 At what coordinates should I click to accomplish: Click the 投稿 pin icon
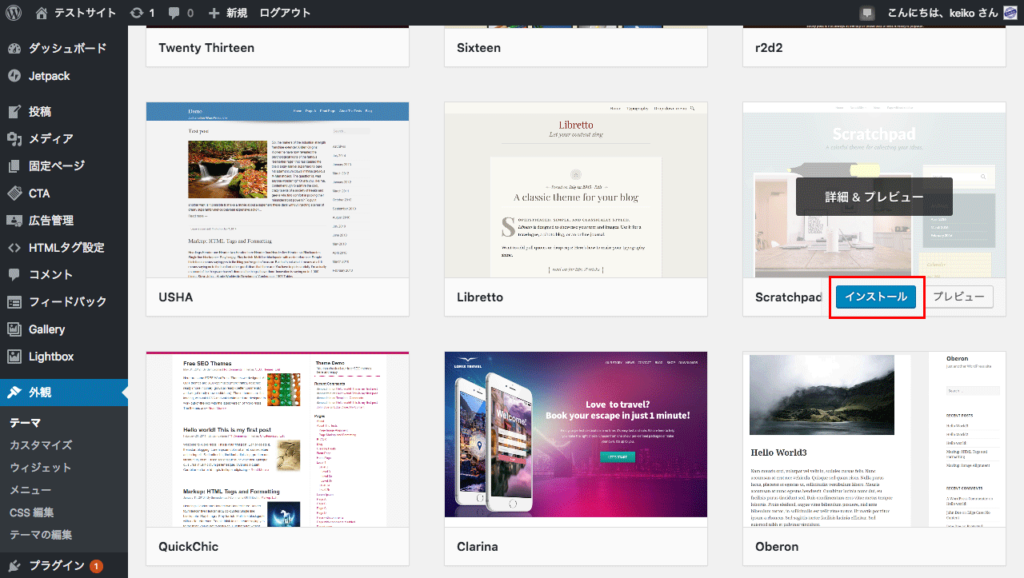pos(14,112)
